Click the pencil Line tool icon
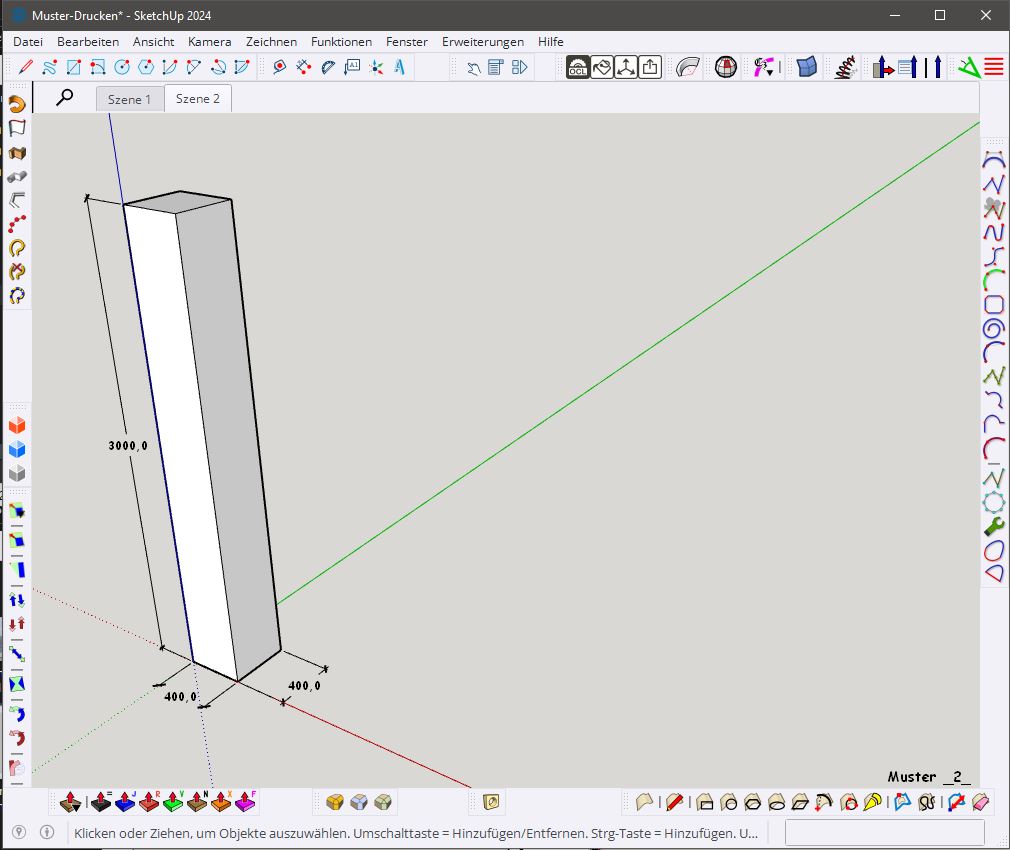This screenshot has height=850, width=1010. pos(25,67)
